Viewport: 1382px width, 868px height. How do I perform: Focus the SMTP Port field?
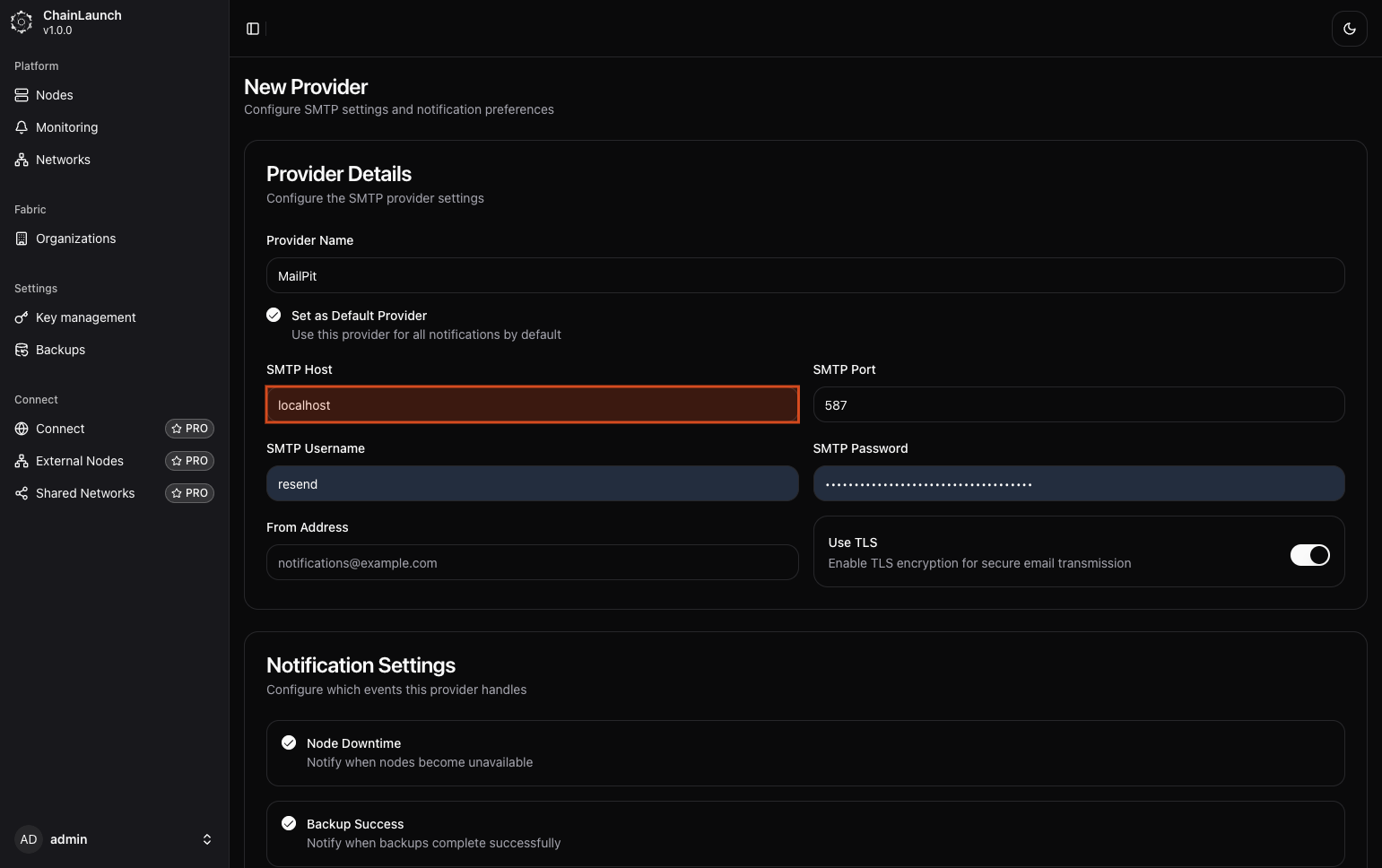coord(1078,404)
